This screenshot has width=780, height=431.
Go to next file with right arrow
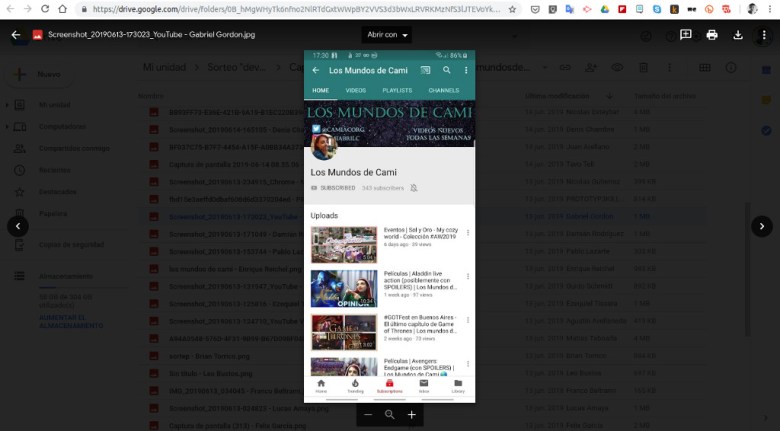point(762,226)
